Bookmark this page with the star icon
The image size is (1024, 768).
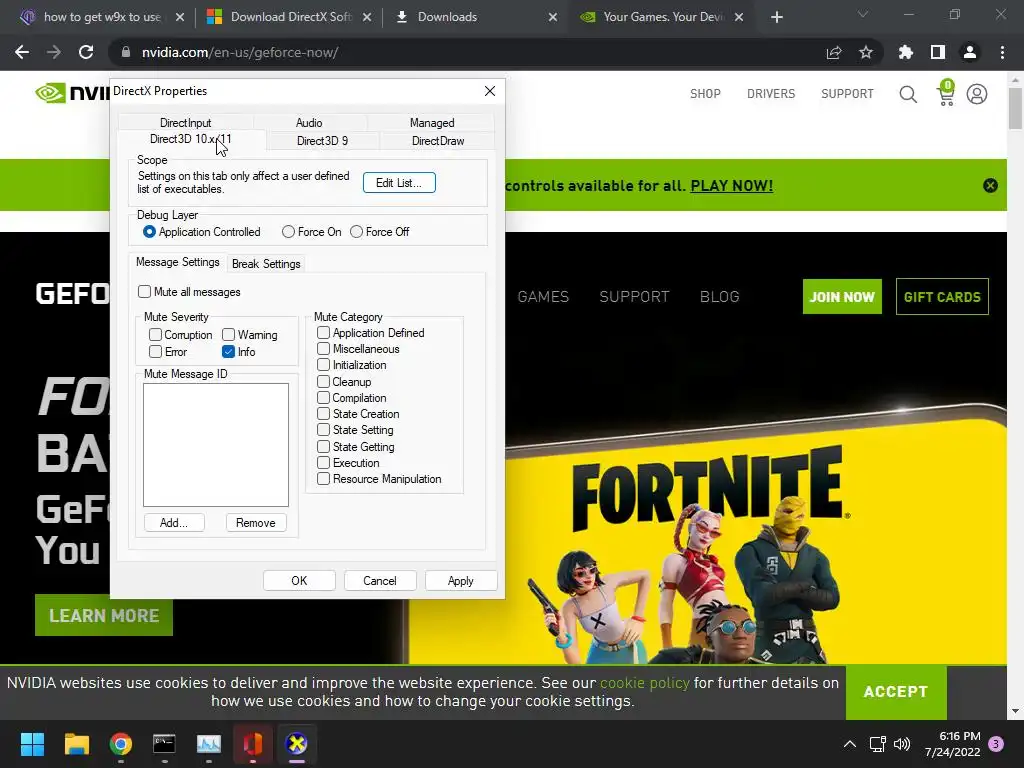[x=866, y=52]
